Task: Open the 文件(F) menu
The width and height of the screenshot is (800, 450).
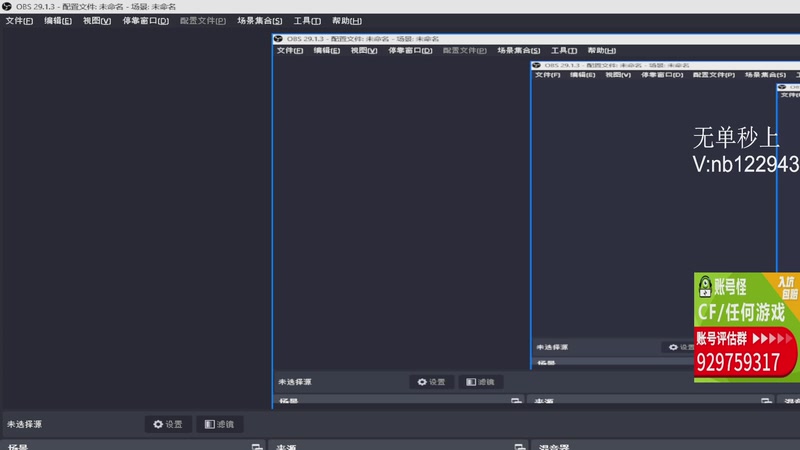Action: click(19, 21)
